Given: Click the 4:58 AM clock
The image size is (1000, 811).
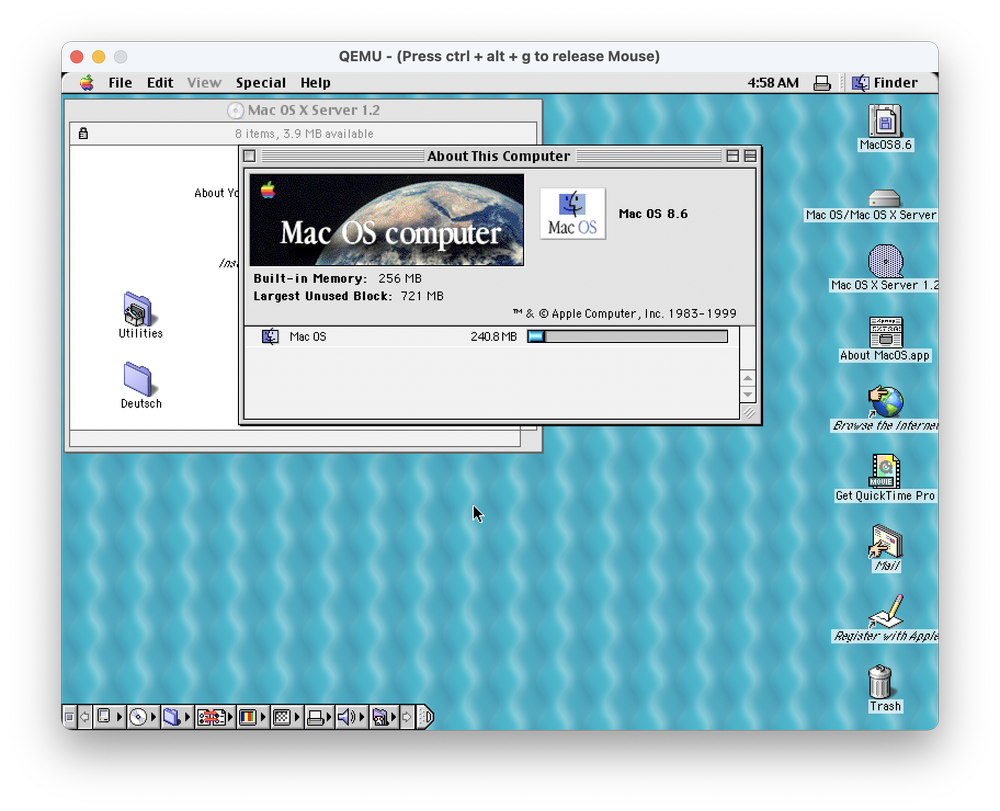Looking at the screenshot, I should point(773,83).
